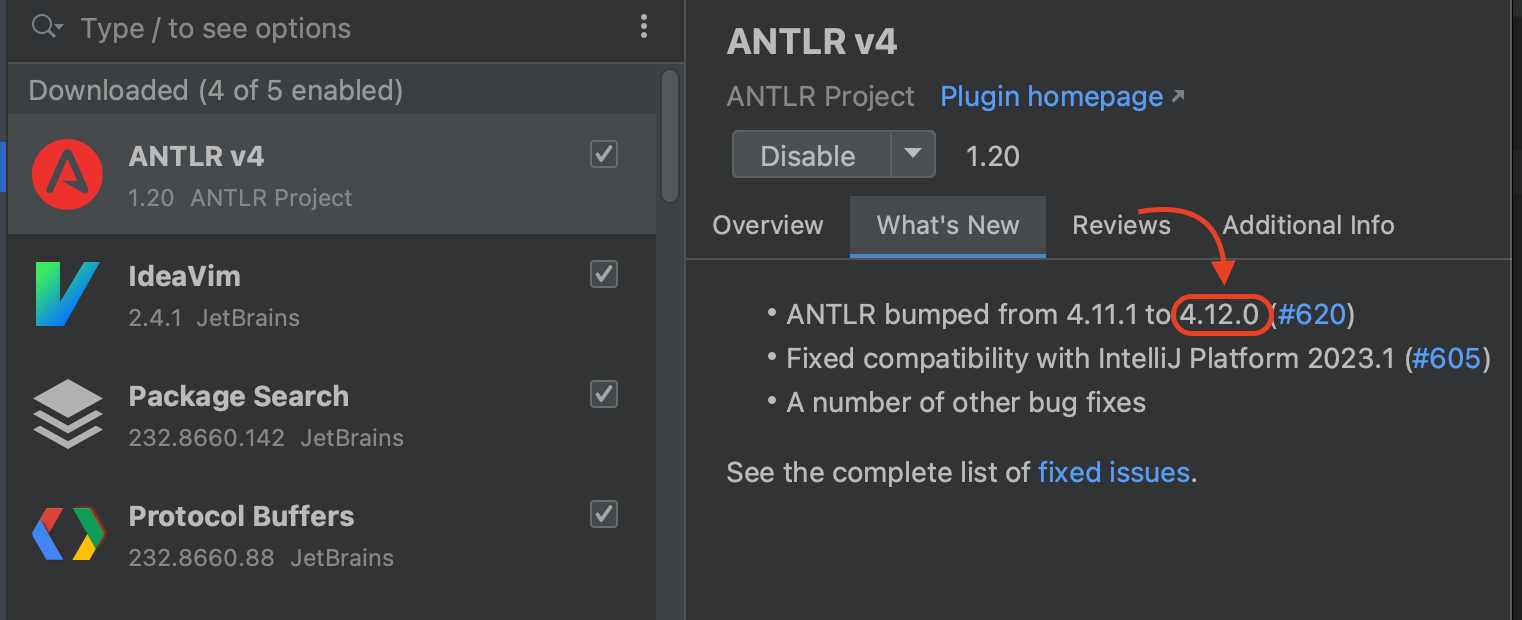Switch to the Overview tab
Image resolution: width=1522 pixels, height=620 pixels.
(x=768, y=225)
